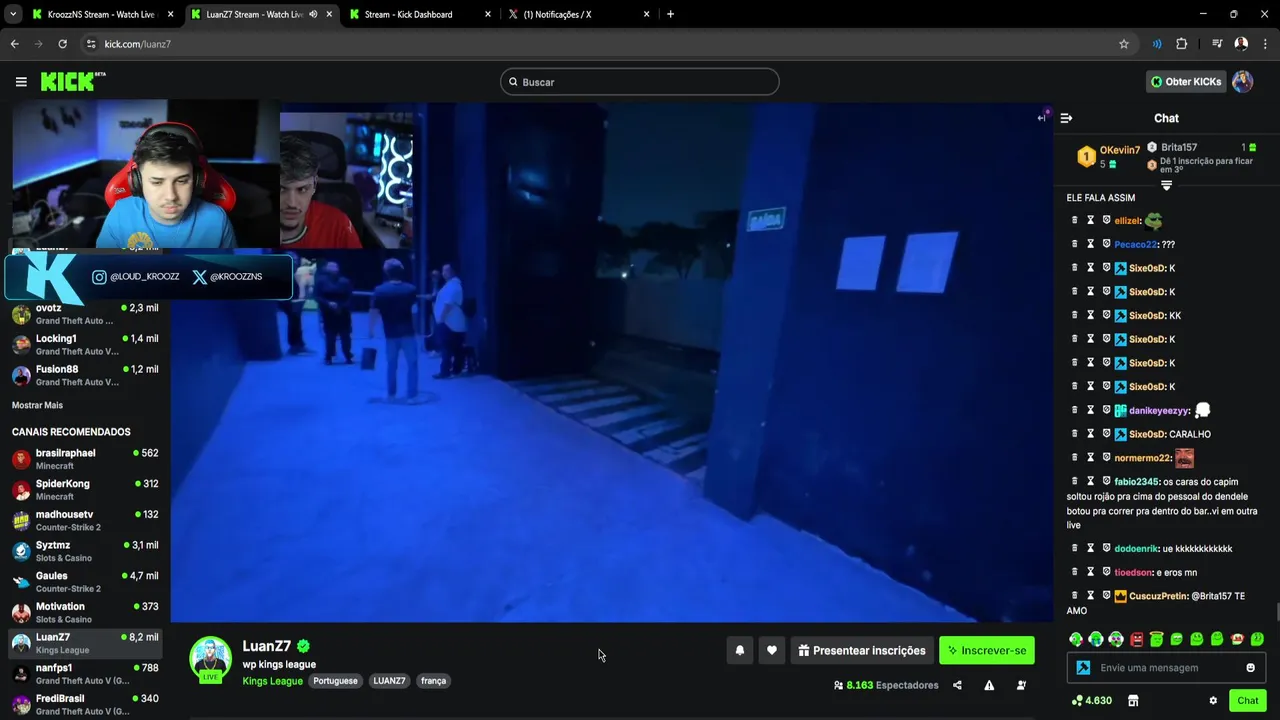Screen dimensions: 1280x720
Task: Timeout tioedson using hourglass icon
Action: pyautogui.click(x=1091, y=572)
